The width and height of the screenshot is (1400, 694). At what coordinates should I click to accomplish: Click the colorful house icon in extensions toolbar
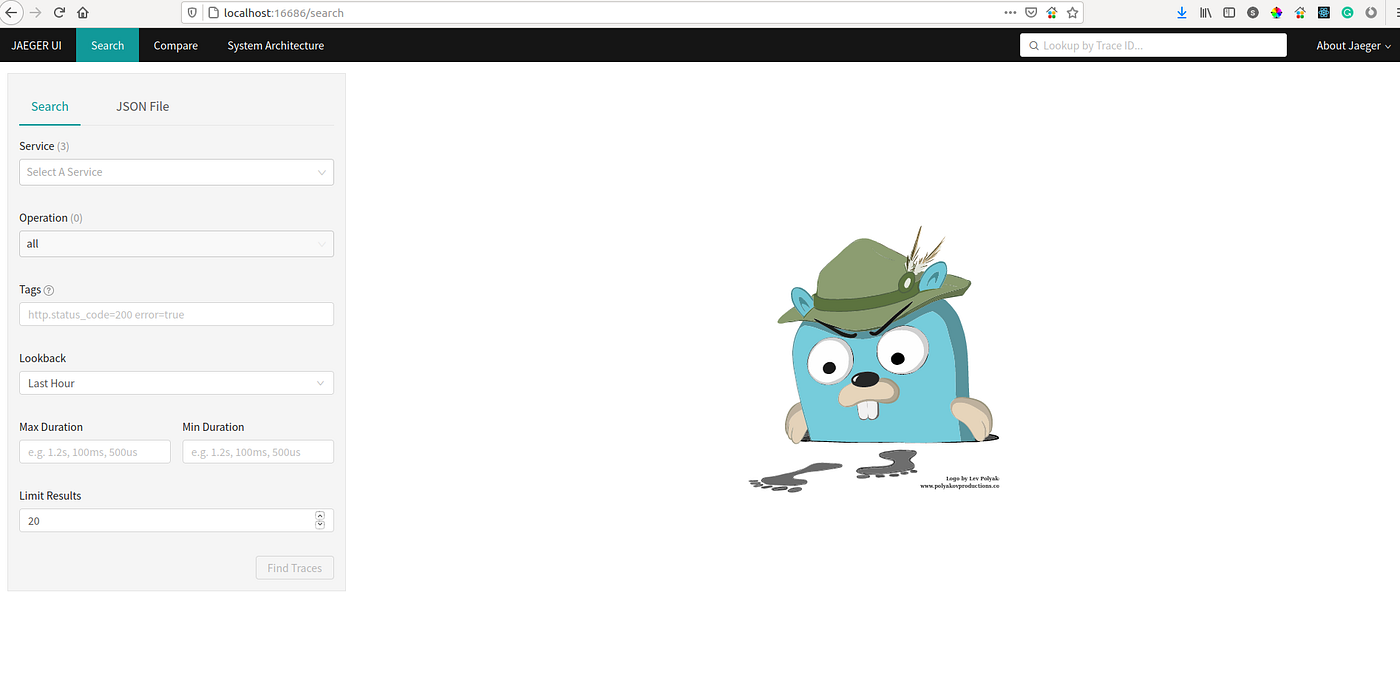1300,13
